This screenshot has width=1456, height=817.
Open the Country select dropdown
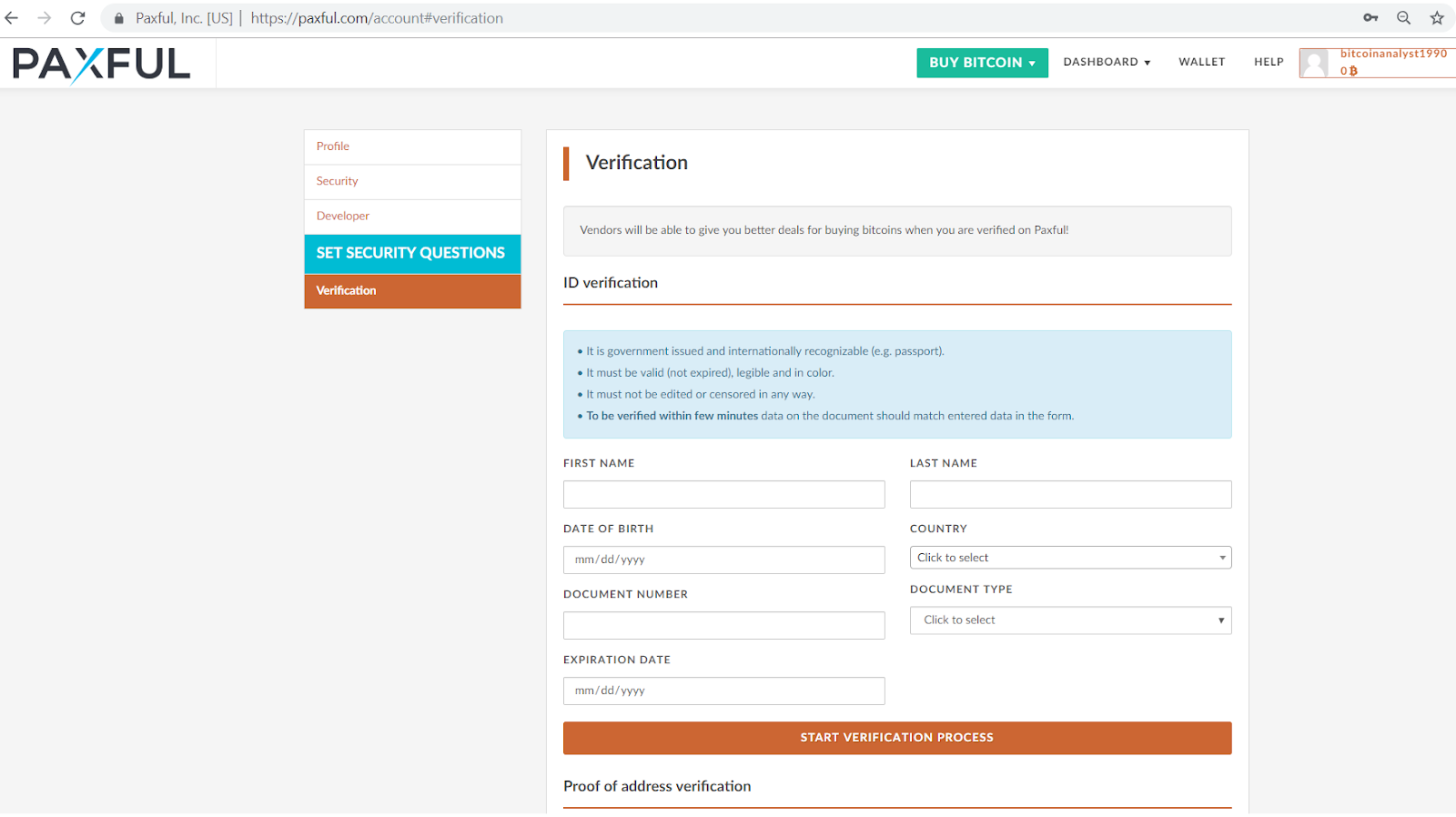1070,558
